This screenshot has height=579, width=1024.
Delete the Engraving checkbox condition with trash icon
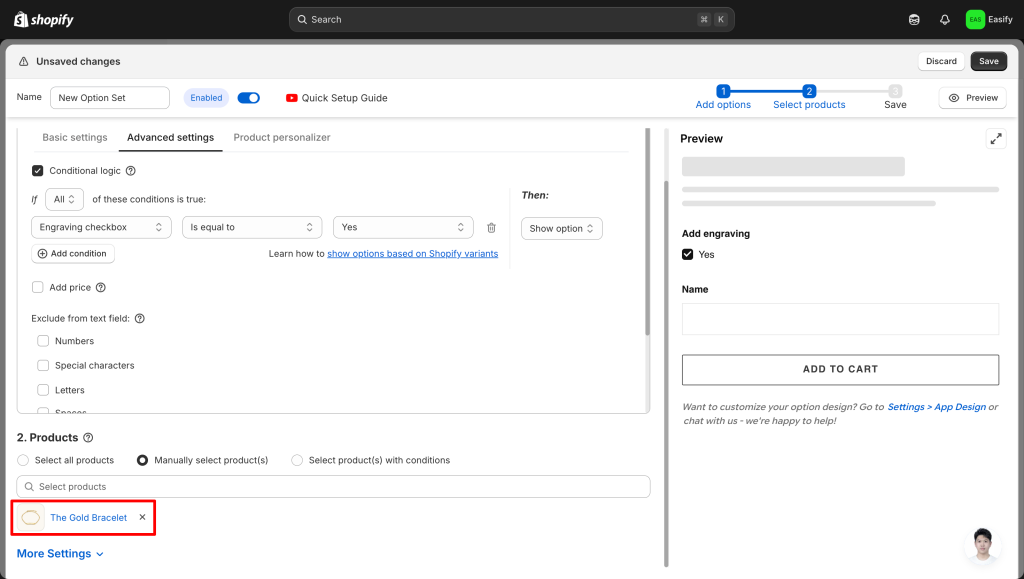tap(491, 228)
